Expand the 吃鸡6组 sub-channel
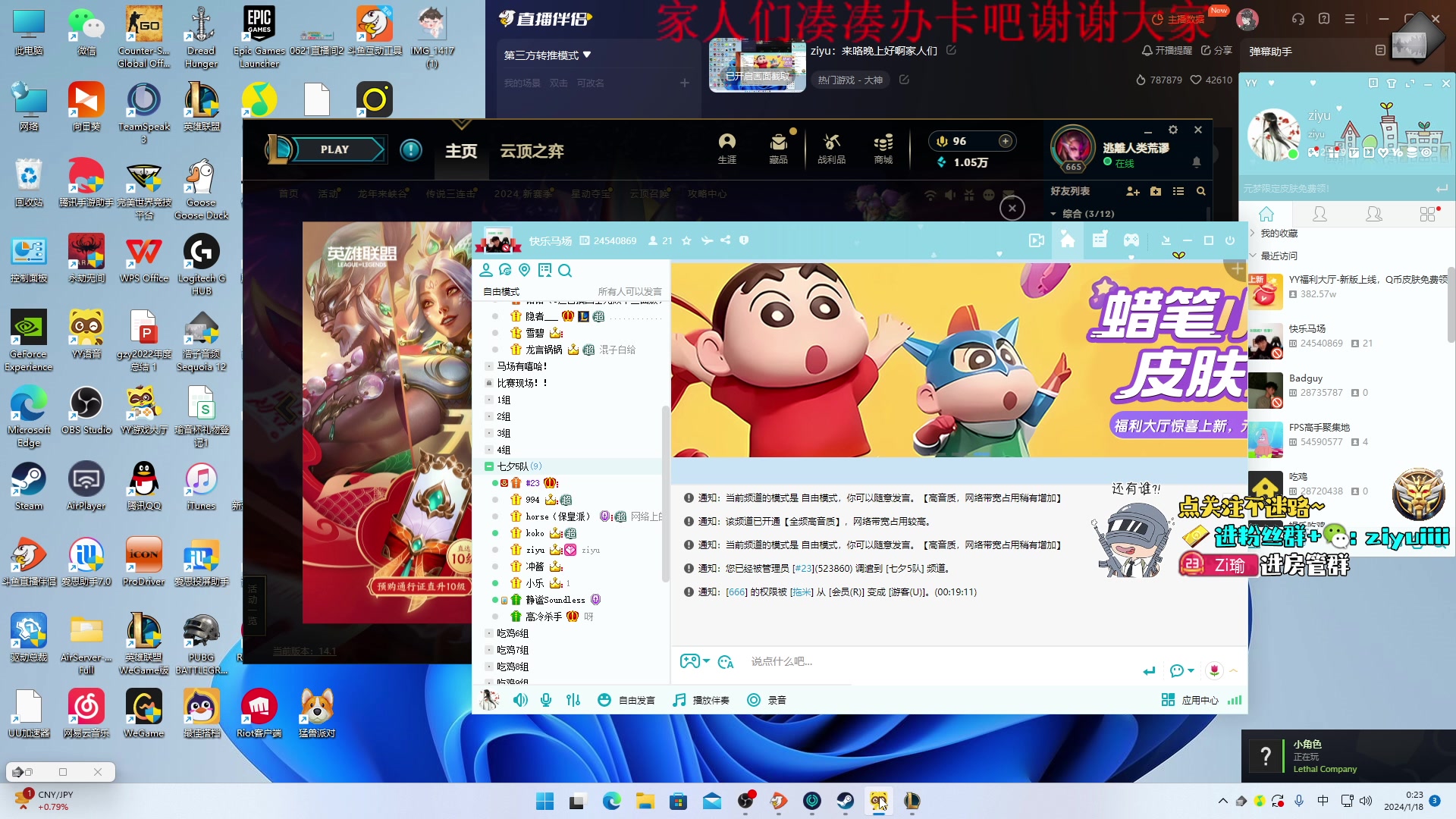The height and width of the screenshot is (819, 1456). [489, 633]
